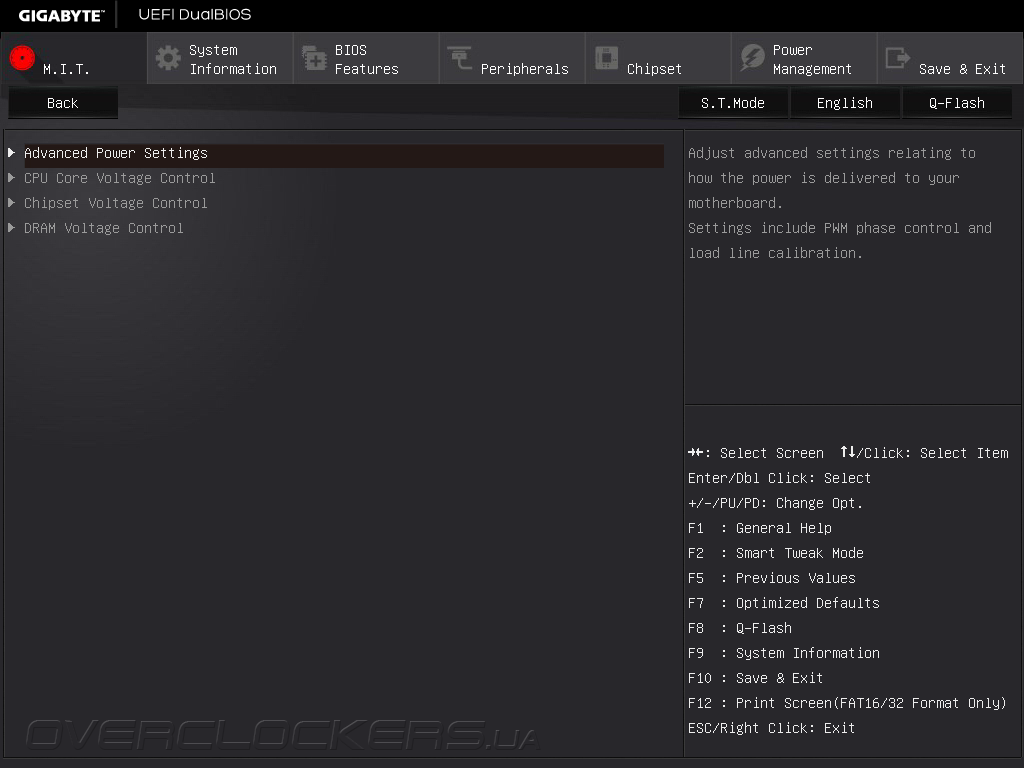Click the BIOS Features chip icon

[314, 58]
